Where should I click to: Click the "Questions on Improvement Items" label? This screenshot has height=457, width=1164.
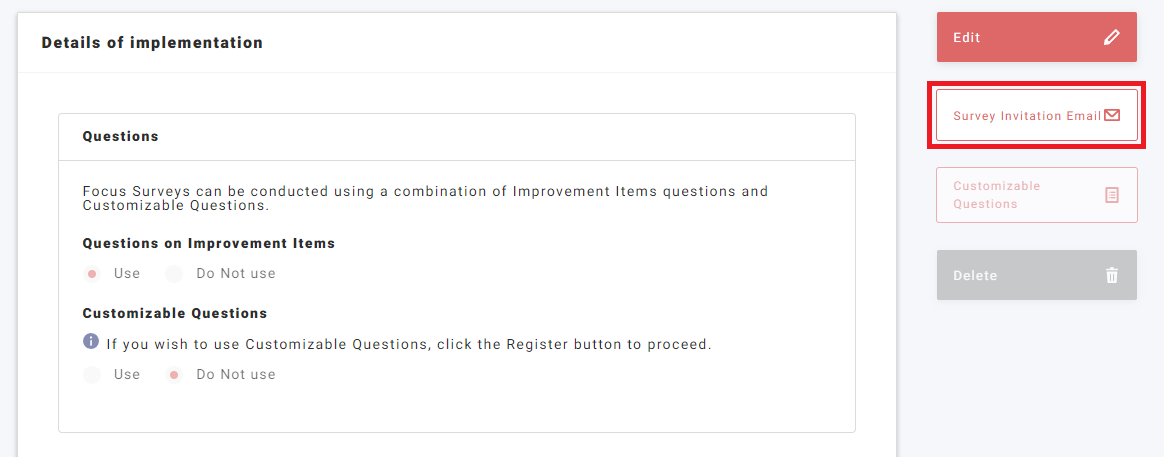208,243
